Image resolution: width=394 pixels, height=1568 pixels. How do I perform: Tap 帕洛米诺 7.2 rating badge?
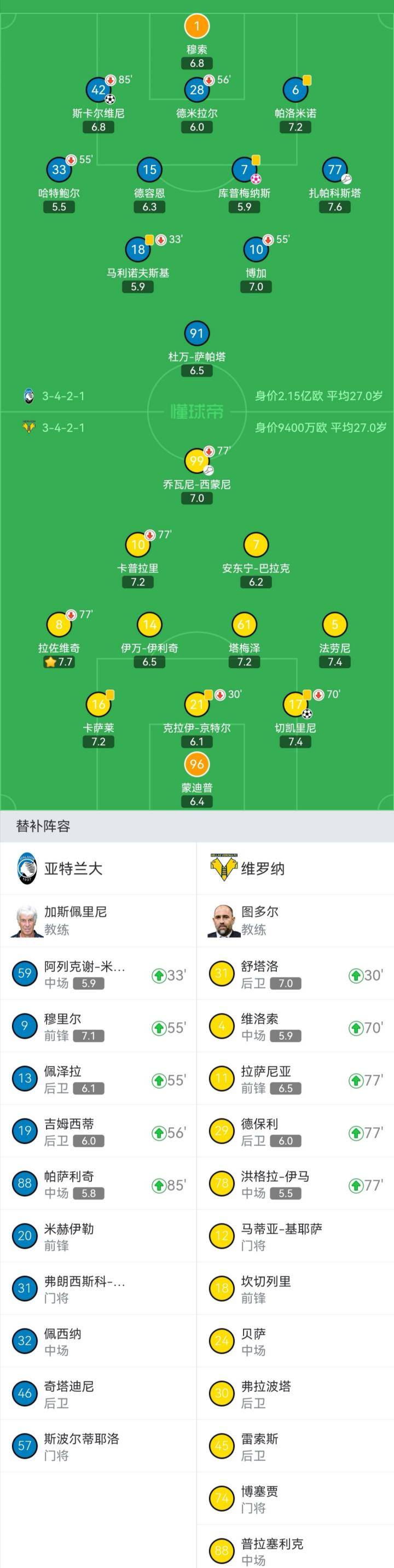coord(296,127)
